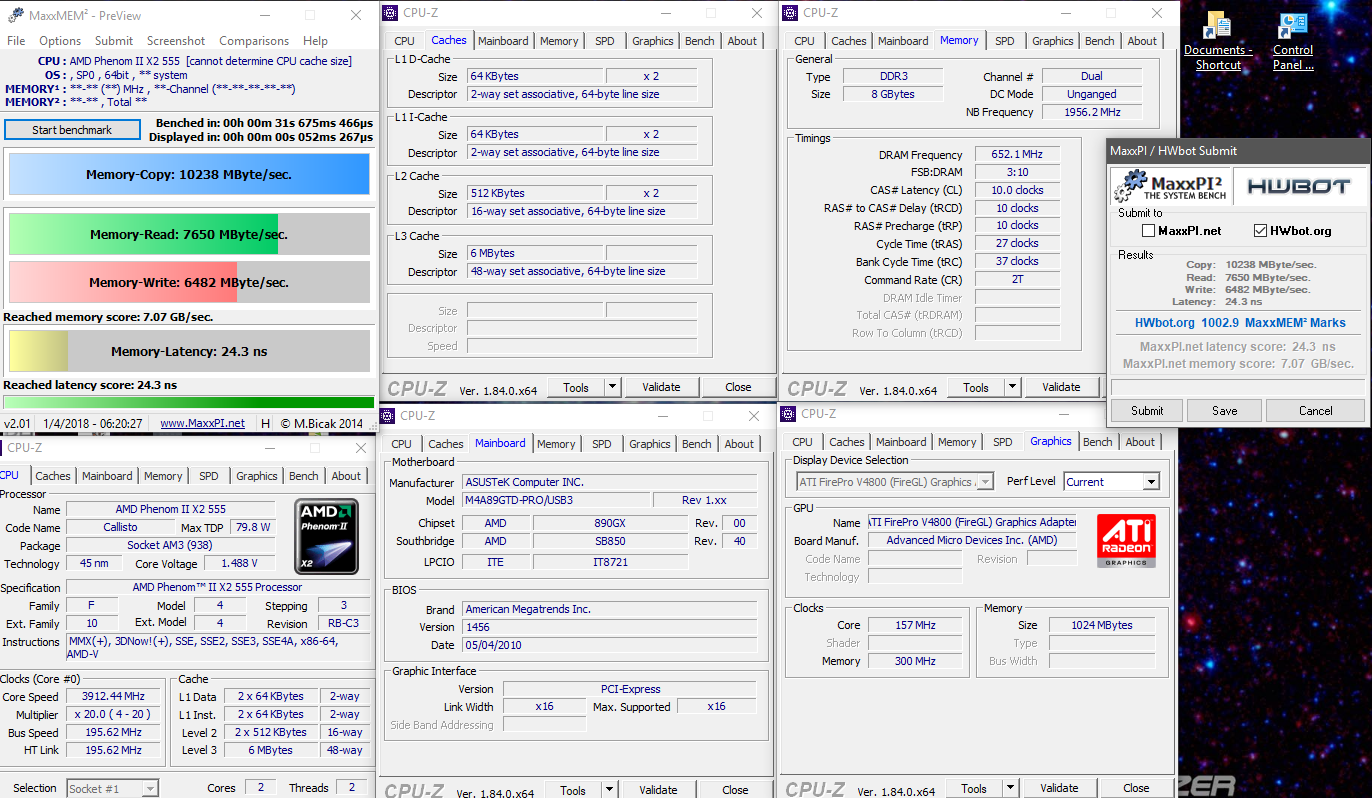Click the Memory-Latency result bar
Screen dimensions: 1372x798
click(x=189, y=351)
